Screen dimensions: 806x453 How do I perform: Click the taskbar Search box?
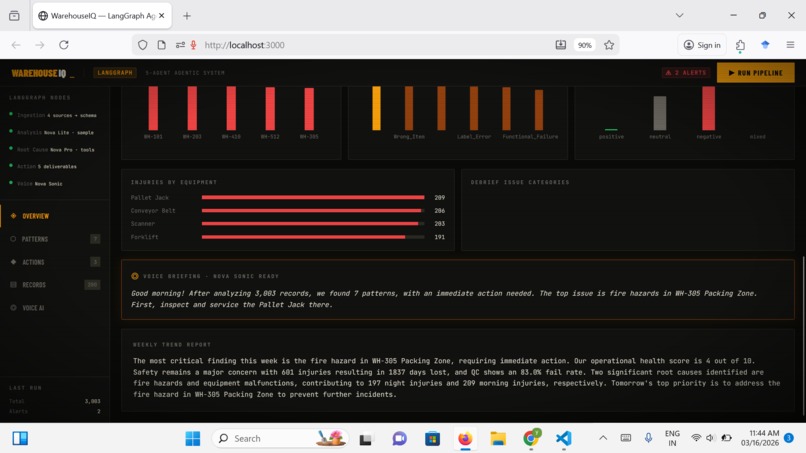pyautogui.click(x=280, y=439)
